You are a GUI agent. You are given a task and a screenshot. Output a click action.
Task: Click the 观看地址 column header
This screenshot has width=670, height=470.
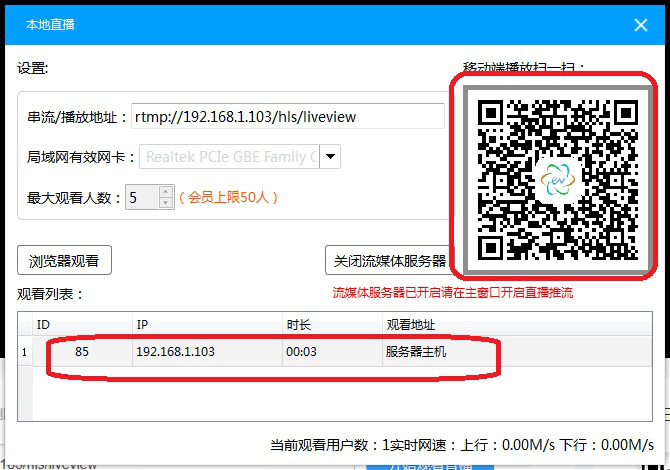[517, 324]
